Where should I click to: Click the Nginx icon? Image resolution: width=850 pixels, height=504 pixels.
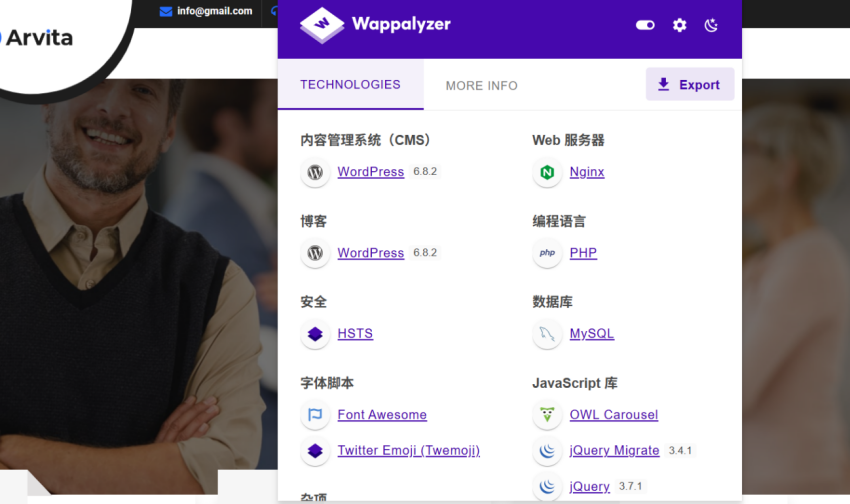click(547, 172)
